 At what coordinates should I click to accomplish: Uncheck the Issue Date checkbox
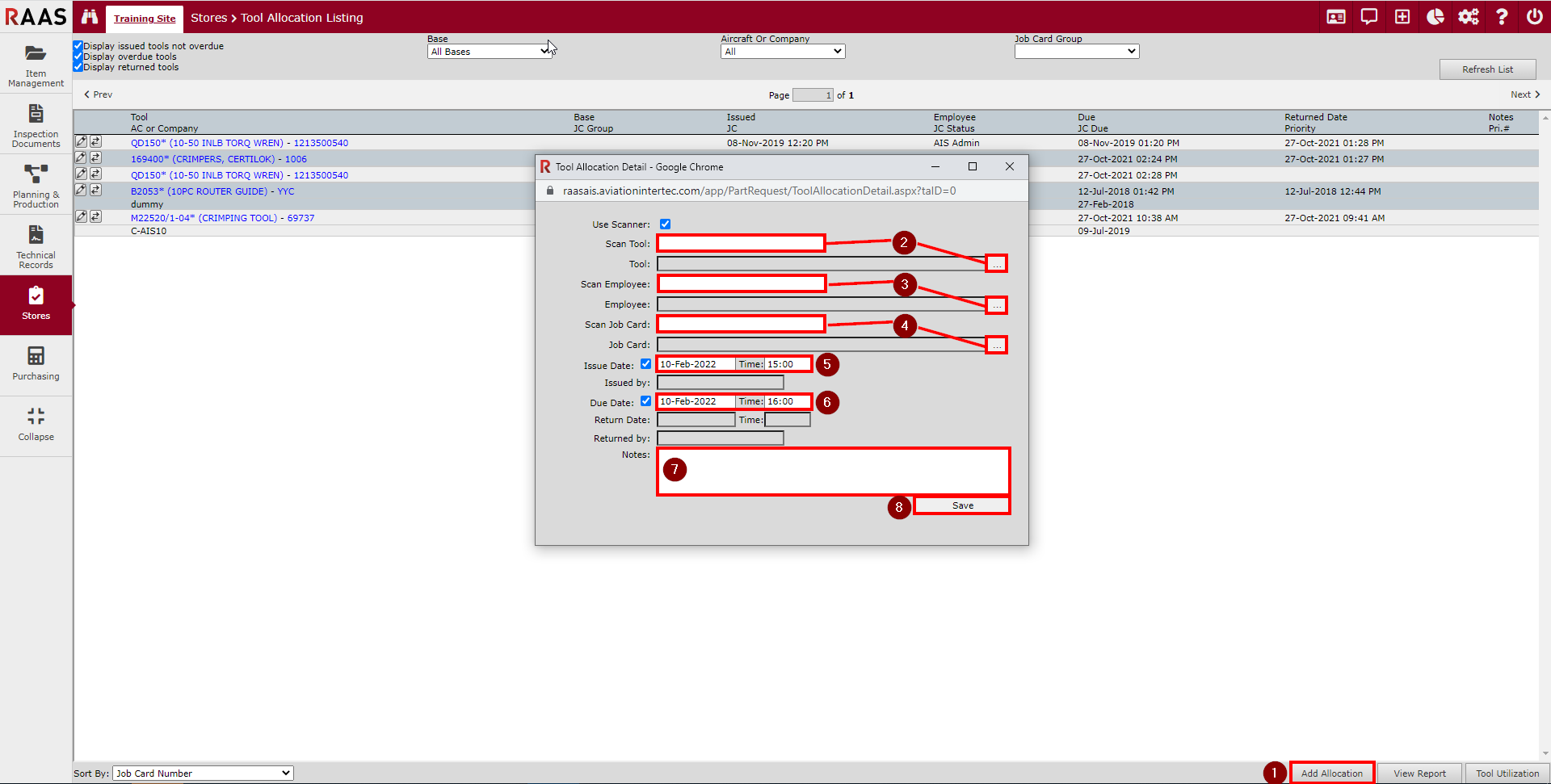[x=645, y=364]
